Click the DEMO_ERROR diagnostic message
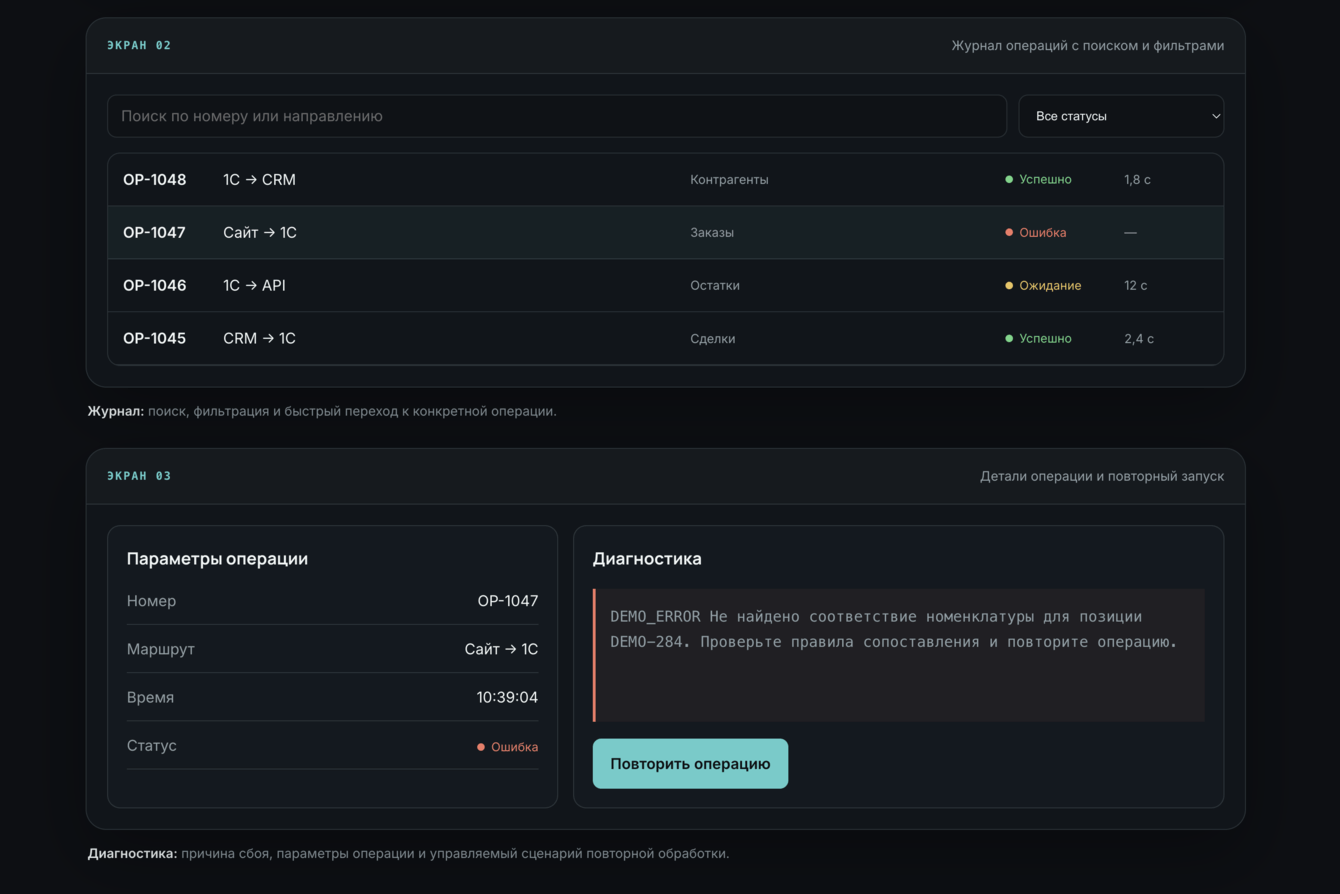This screenshot has width=1340, height=894. pos(899,655)
